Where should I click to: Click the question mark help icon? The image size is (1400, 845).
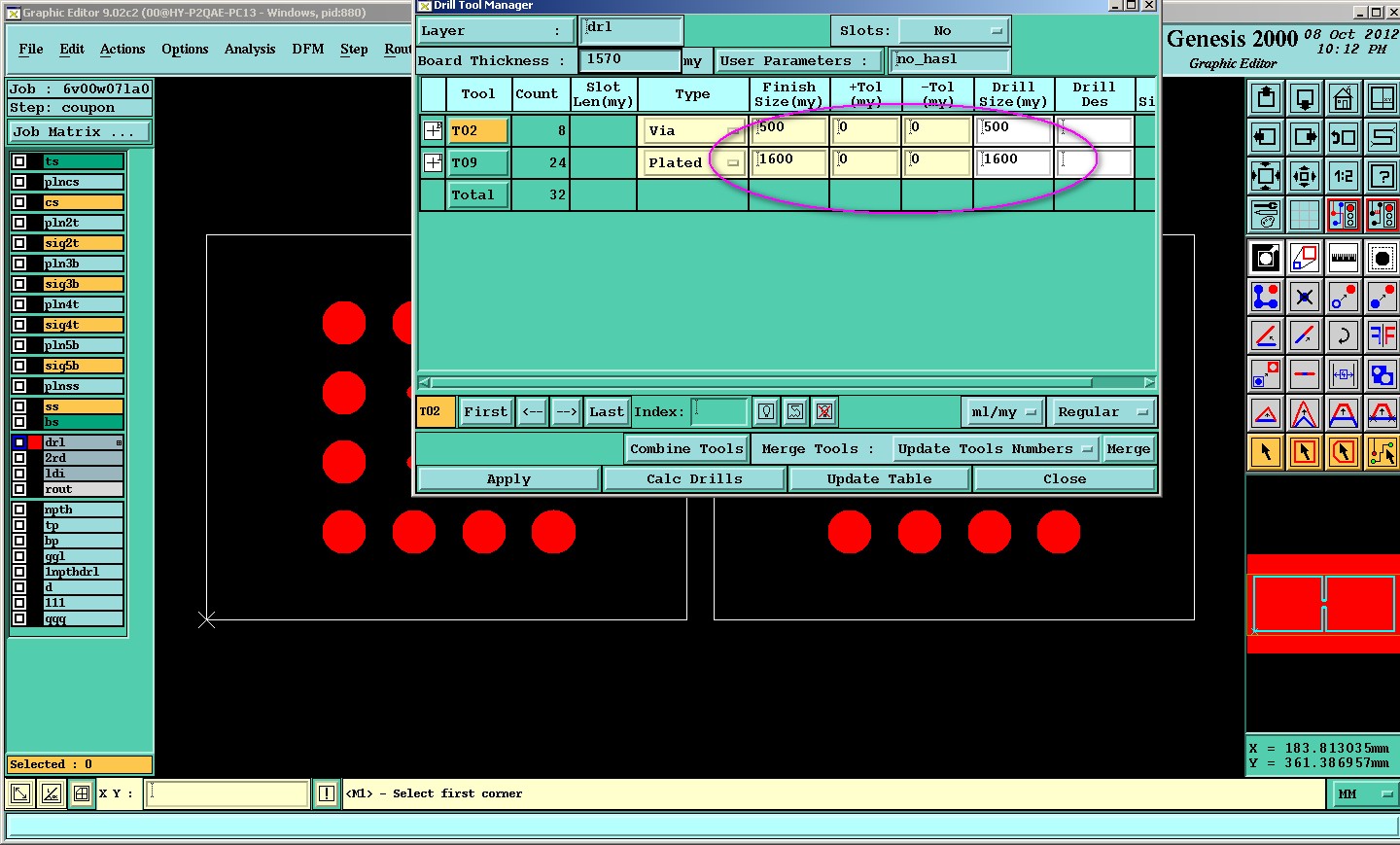click(x=1382, y=176)
